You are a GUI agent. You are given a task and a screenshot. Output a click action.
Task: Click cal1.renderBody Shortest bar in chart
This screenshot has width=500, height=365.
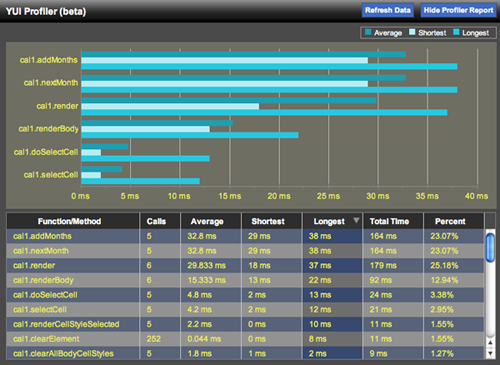pos(146,129)
